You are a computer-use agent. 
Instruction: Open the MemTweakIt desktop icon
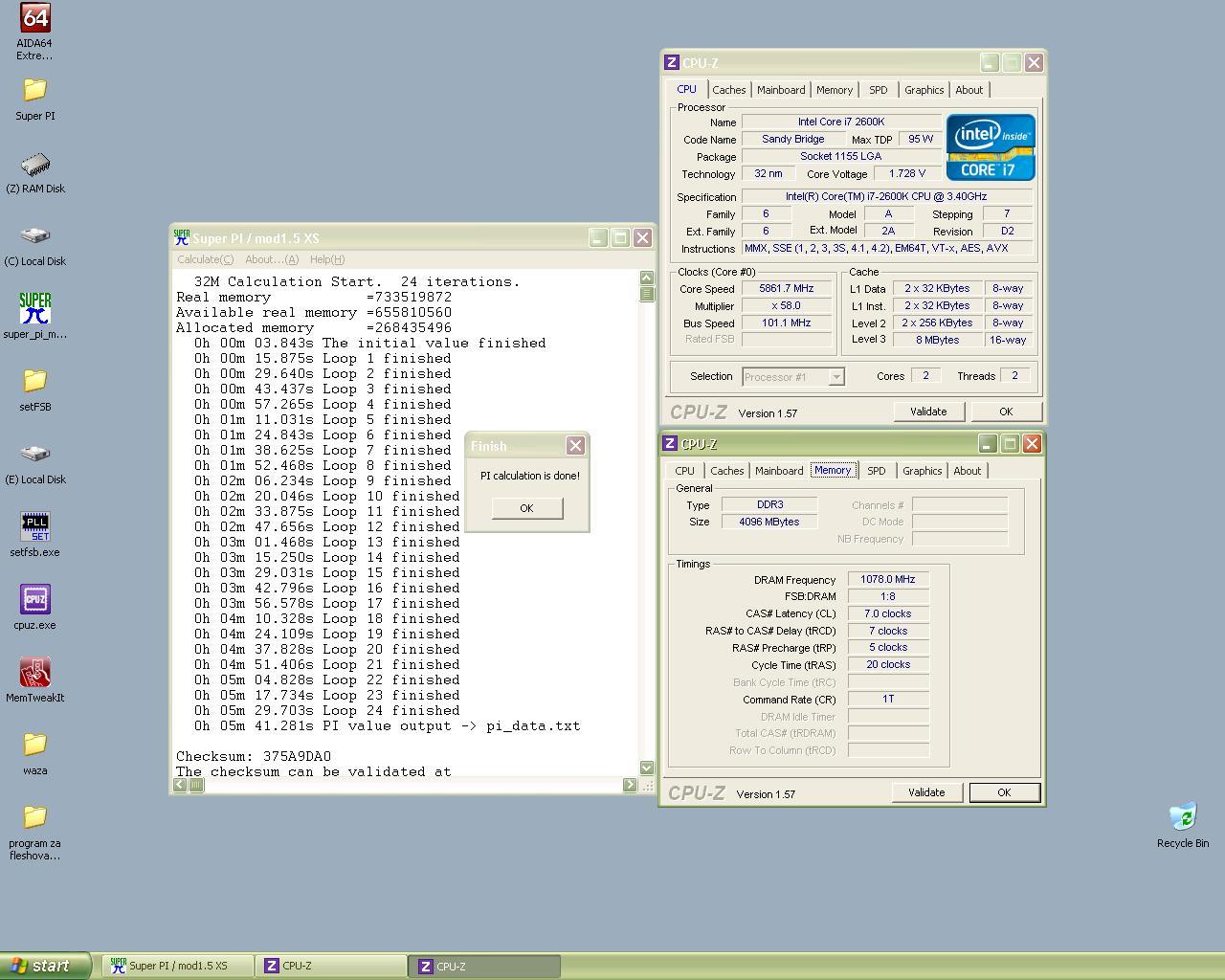(34, 673)
